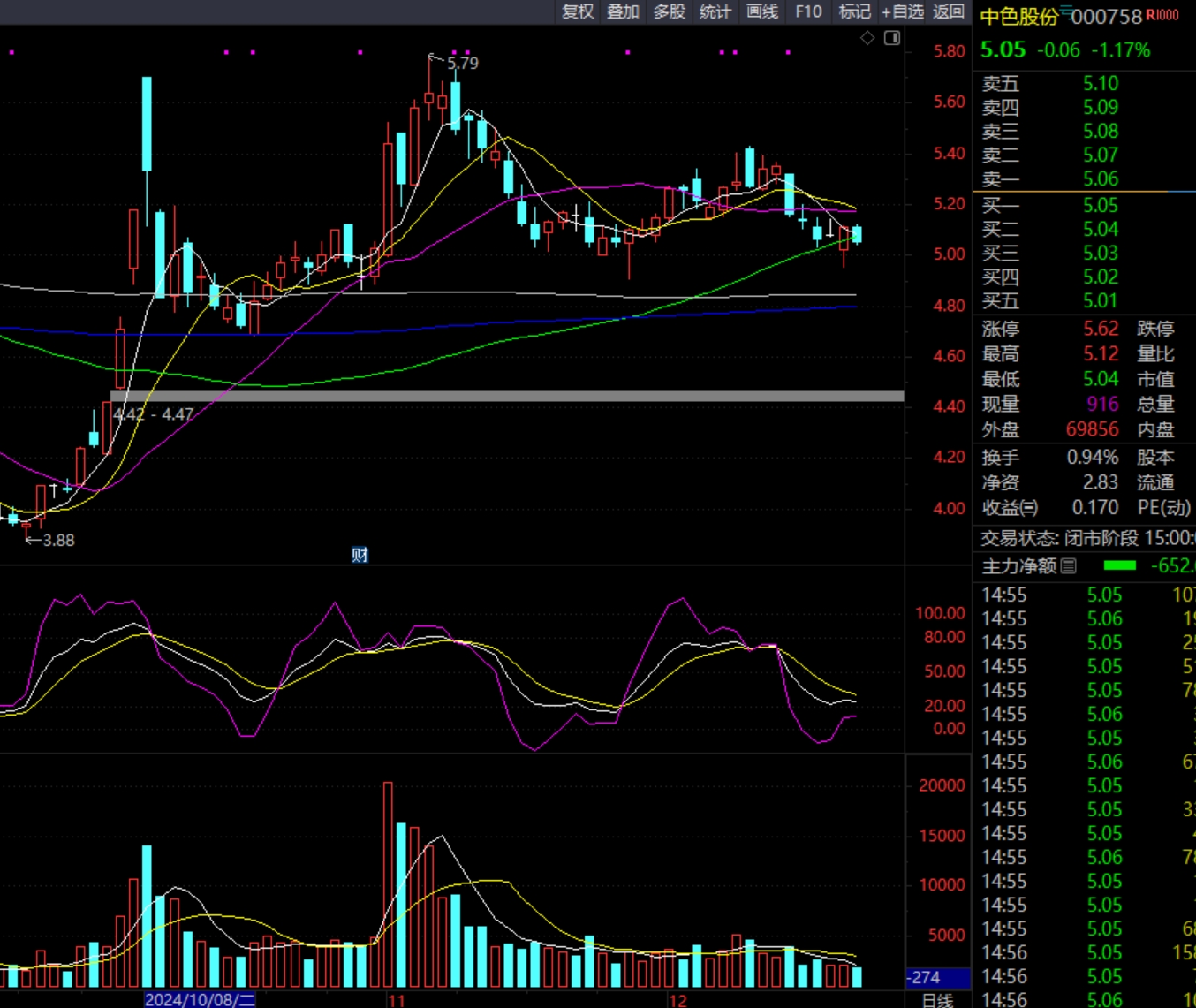The height and width of the screenshot is (1008, 1196).
Task: Open F10 company information
Action: point(808,11)
